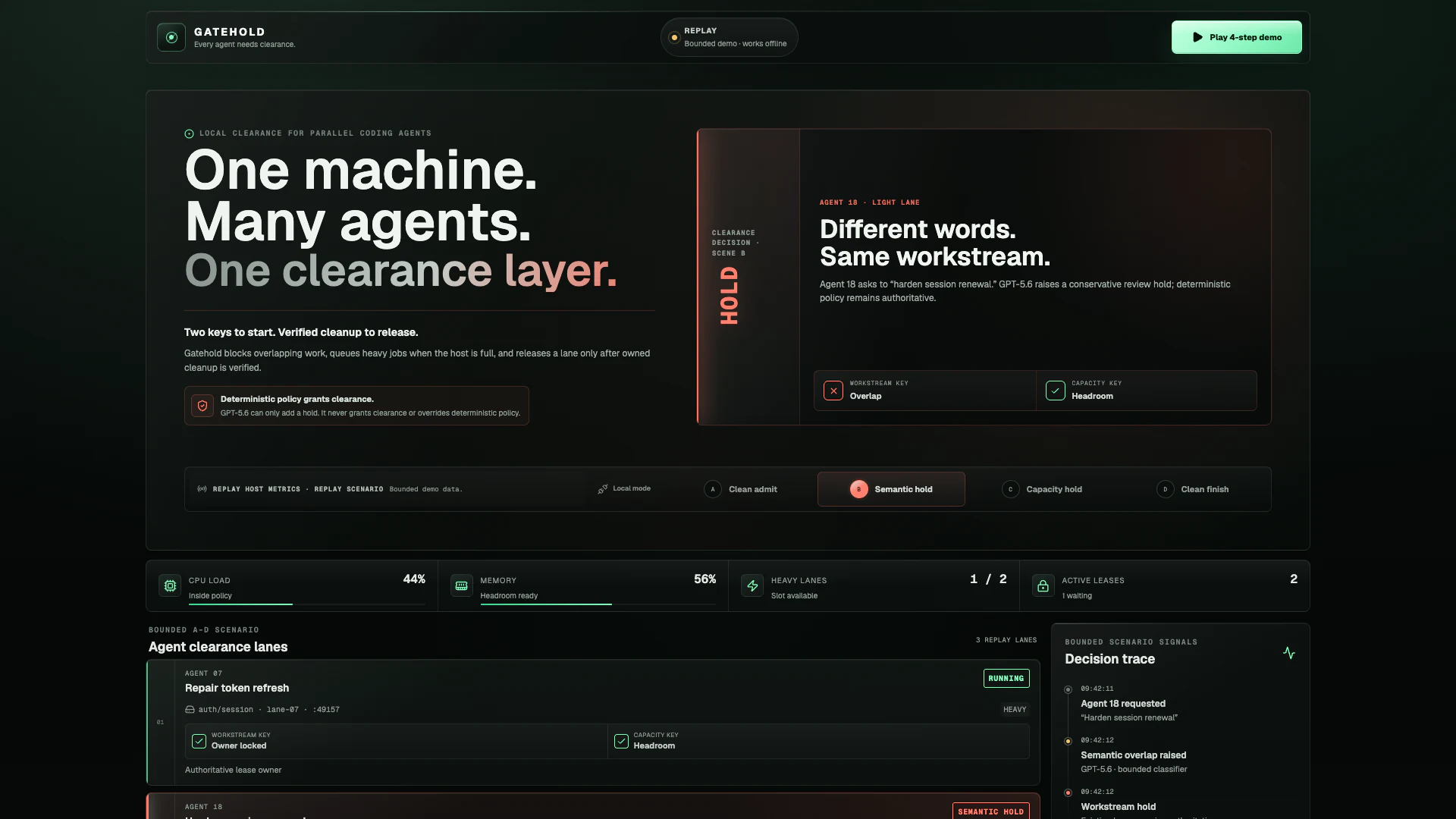The width and height of the screenshot is (1456, 819).
Task: Click the Workstream Key Overlap X icon
Action: coord(833,391)
